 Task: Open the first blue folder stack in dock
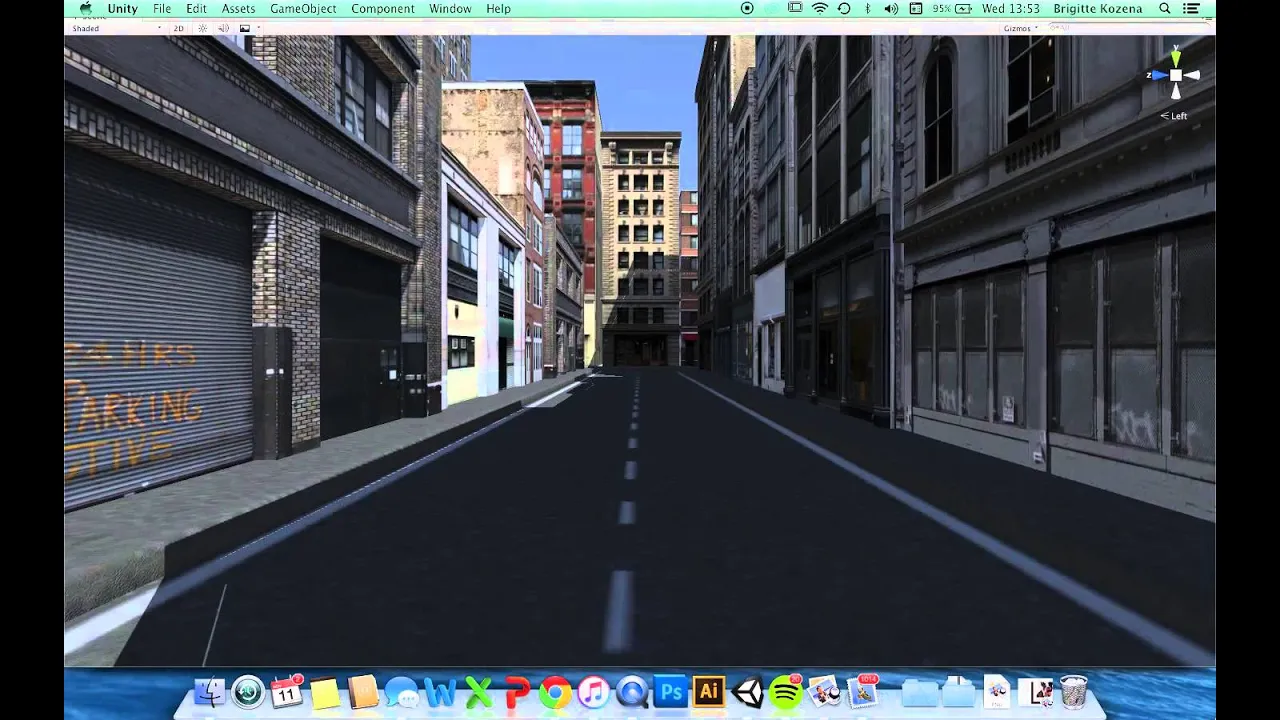pyautogui.click(x=920, y=692)
